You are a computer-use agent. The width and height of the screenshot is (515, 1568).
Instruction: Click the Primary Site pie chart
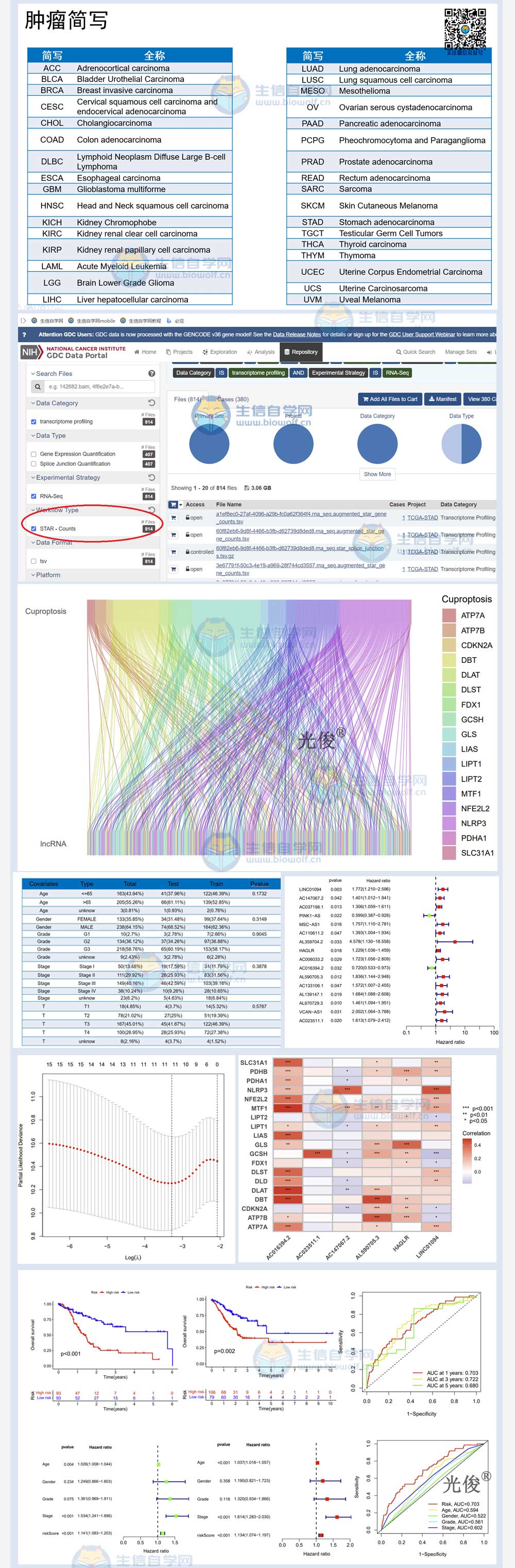(209, 444)
